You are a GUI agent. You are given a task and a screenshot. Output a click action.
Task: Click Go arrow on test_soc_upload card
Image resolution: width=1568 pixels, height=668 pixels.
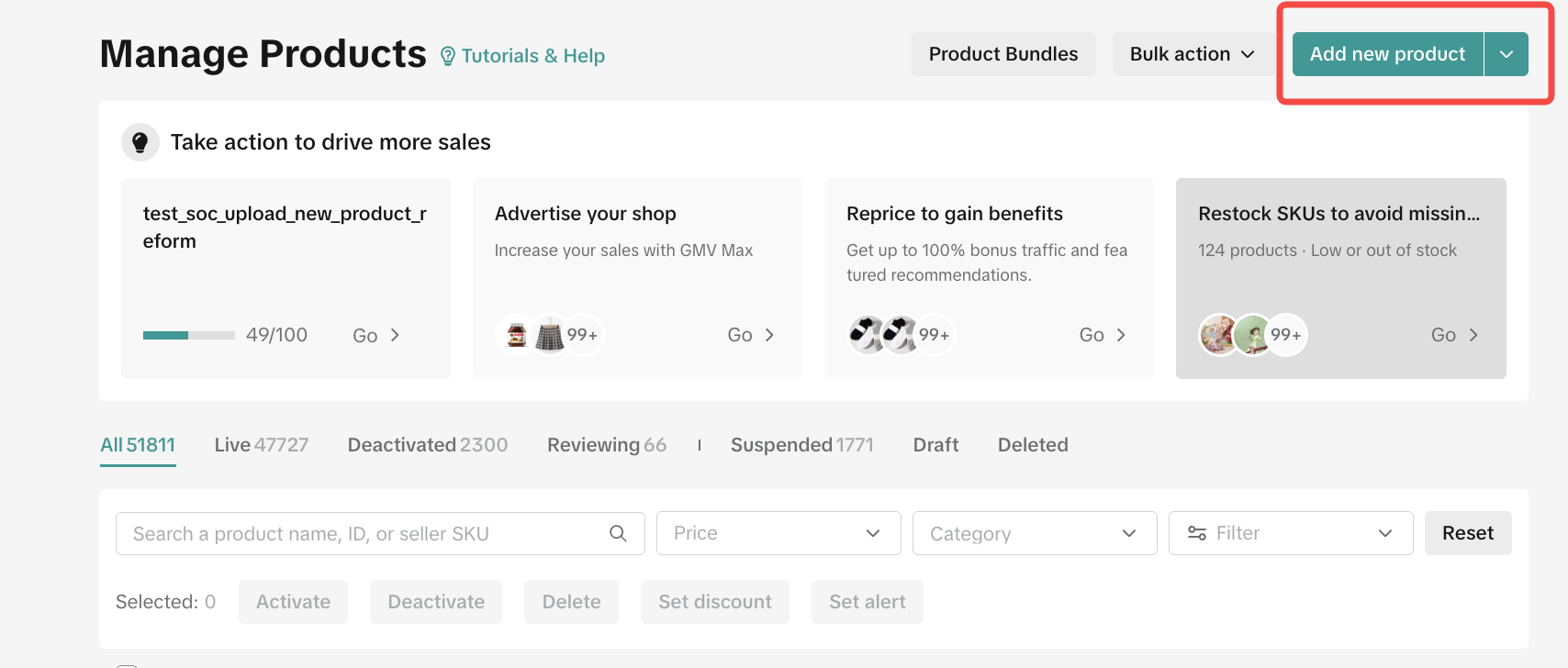395,335
